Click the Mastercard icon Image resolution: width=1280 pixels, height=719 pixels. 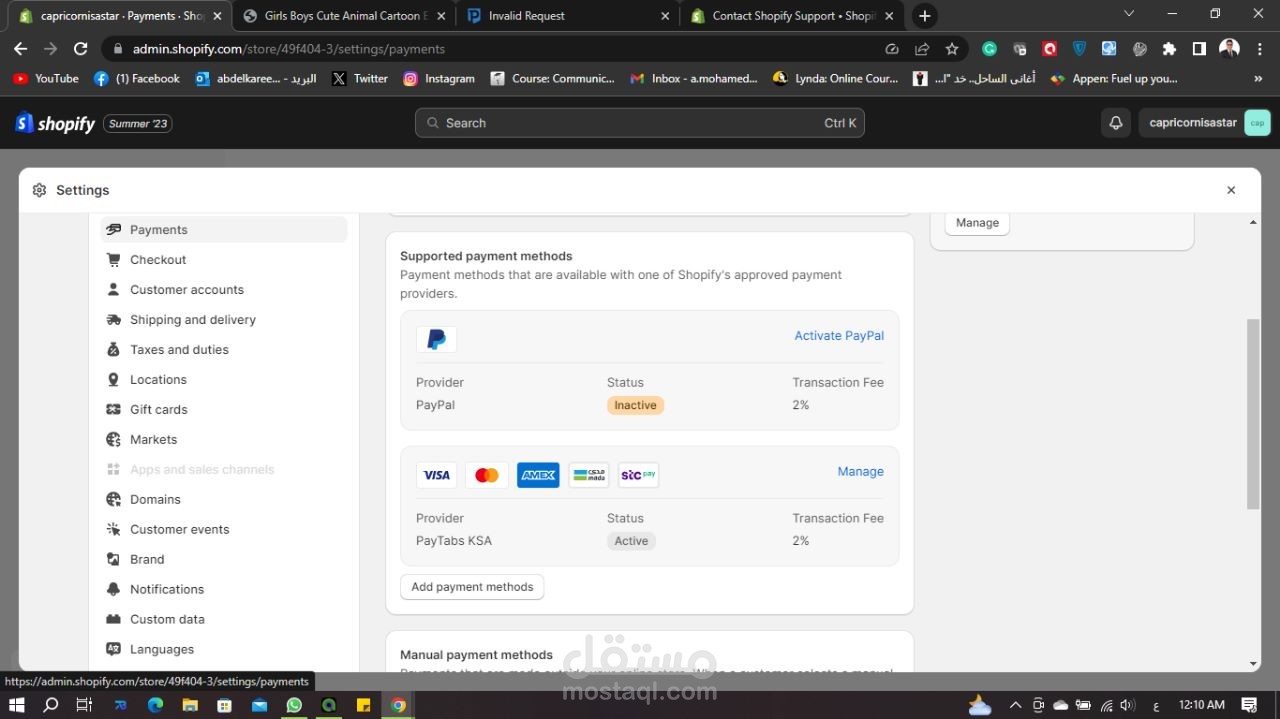(x=487, y=475)
